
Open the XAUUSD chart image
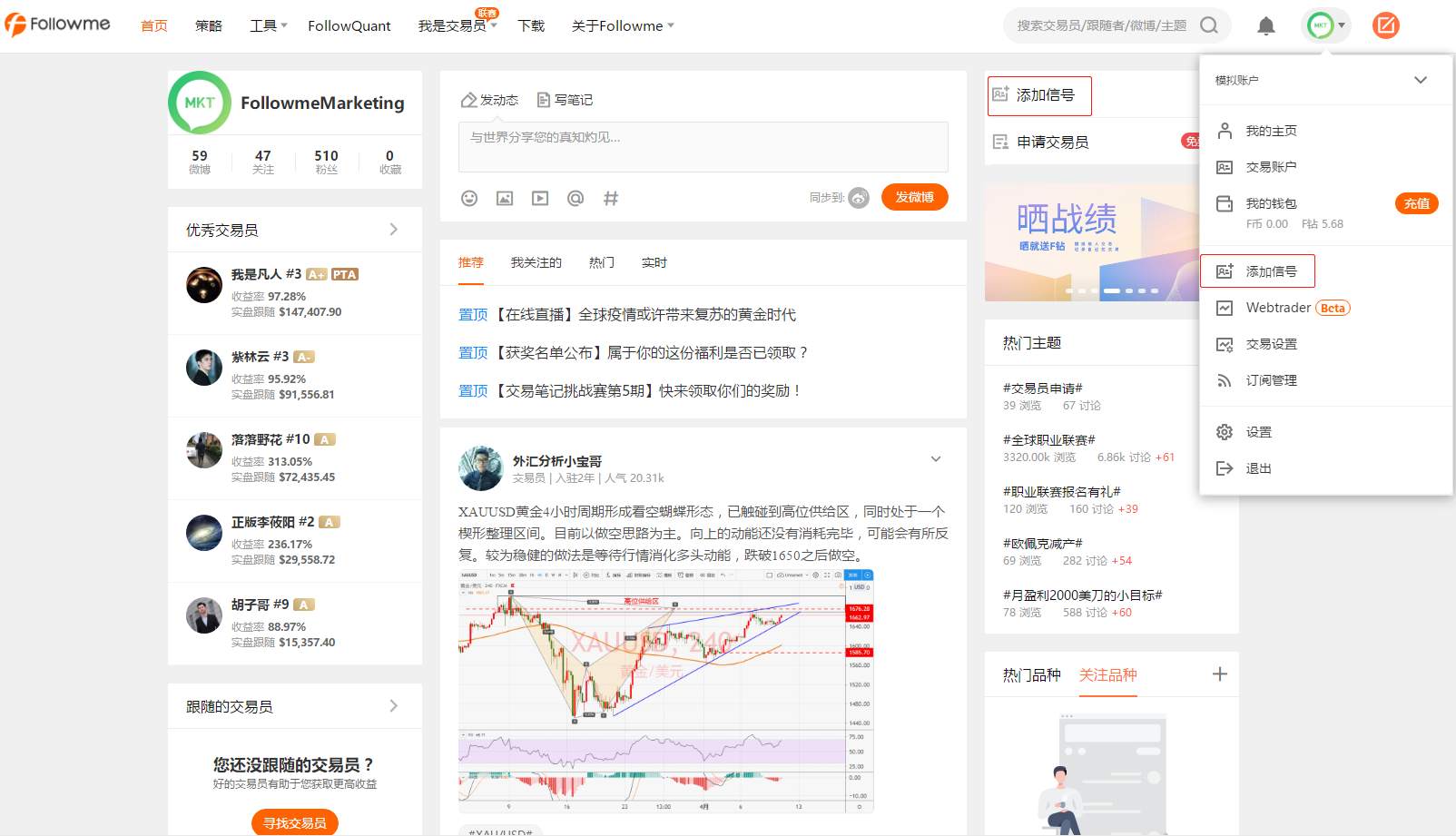(666, 690)
